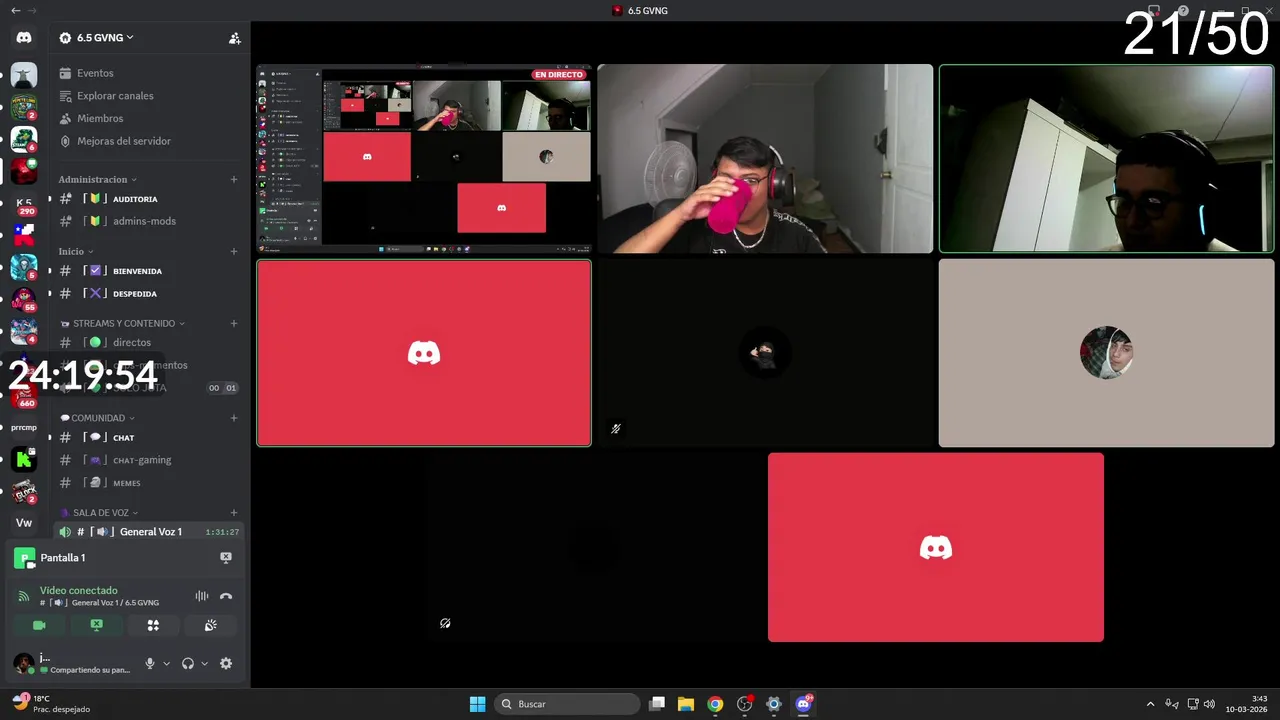Viewport: 1280px width, 720px height.
Task: Add channel plus in Administracion category
Action: point(234,180)
